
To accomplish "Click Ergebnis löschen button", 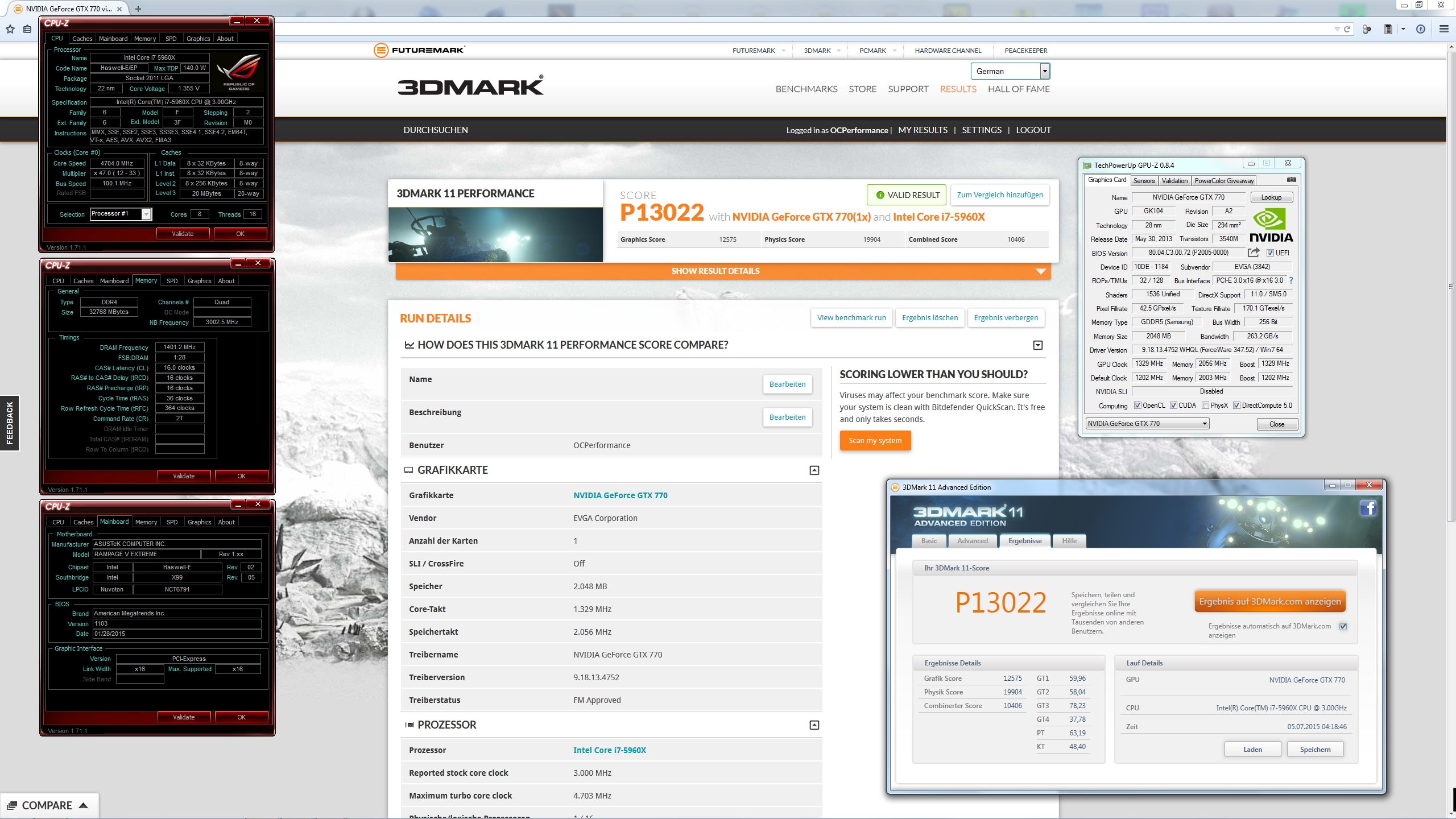I will (x=930, y=318).
